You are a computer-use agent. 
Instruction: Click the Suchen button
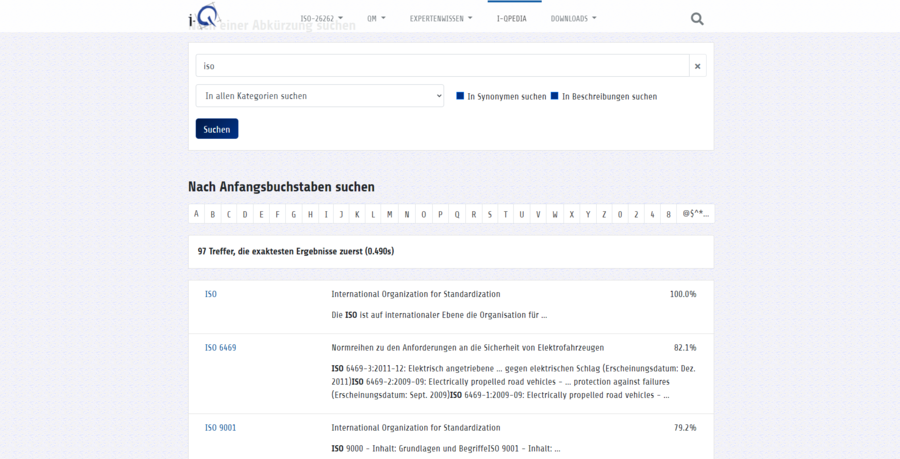[217, 129]
